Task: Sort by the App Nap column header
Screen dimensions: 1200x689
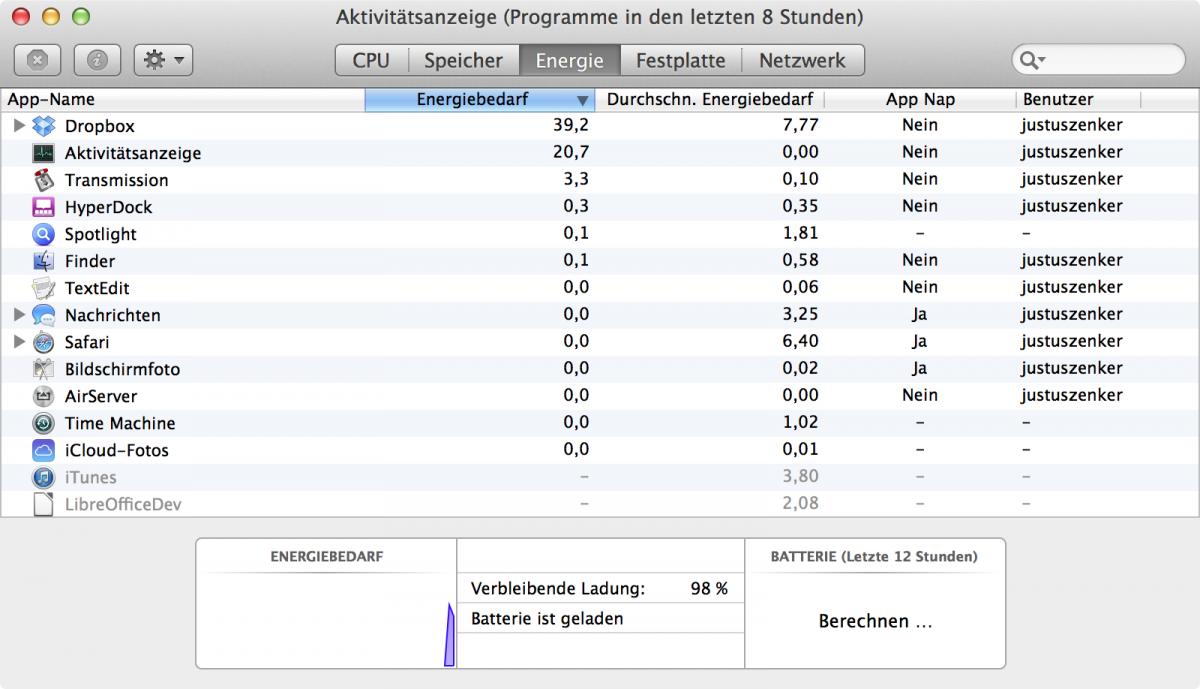Action: [x=920, y=100]
